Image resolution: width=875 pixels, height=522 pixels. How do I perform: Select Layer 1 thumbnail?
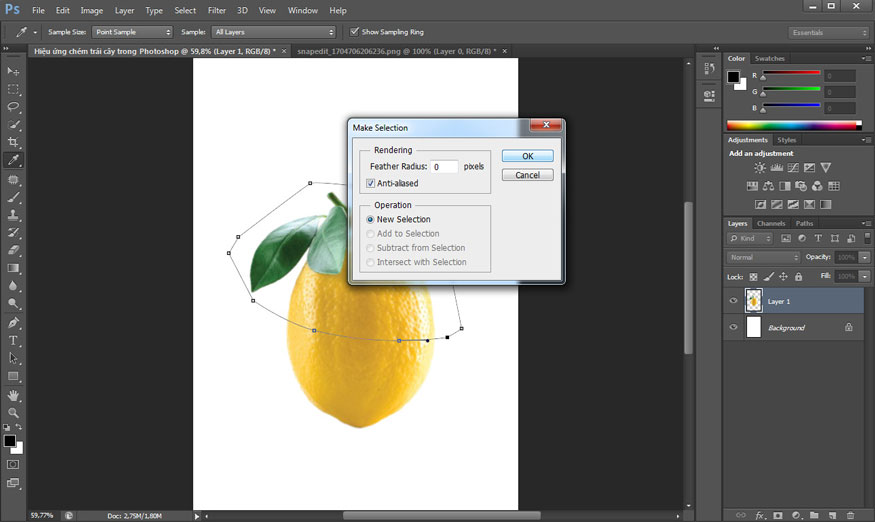pos(753,301)
